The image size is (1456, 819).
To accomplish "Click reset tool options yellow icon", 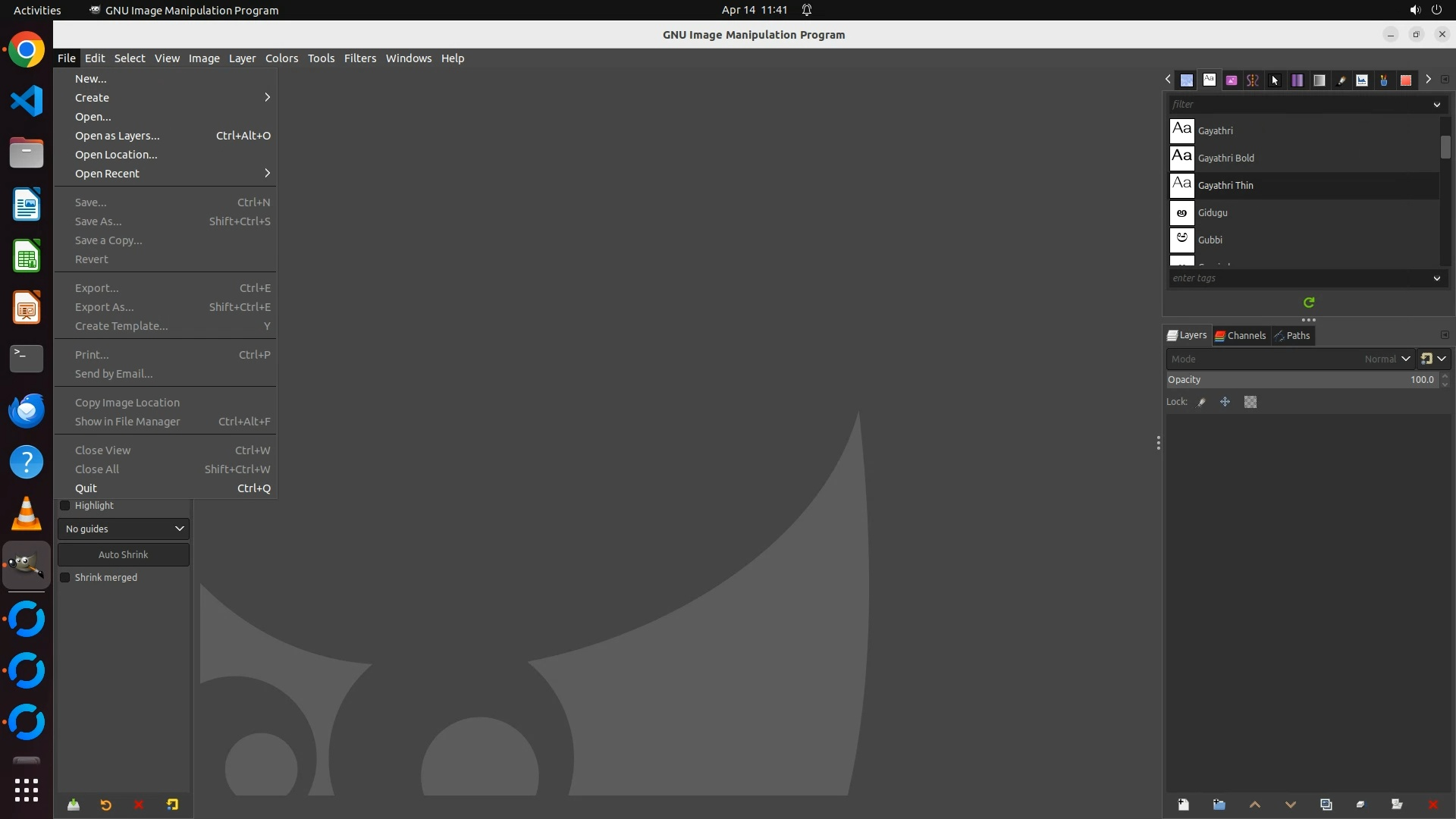I will coord(172,805).
